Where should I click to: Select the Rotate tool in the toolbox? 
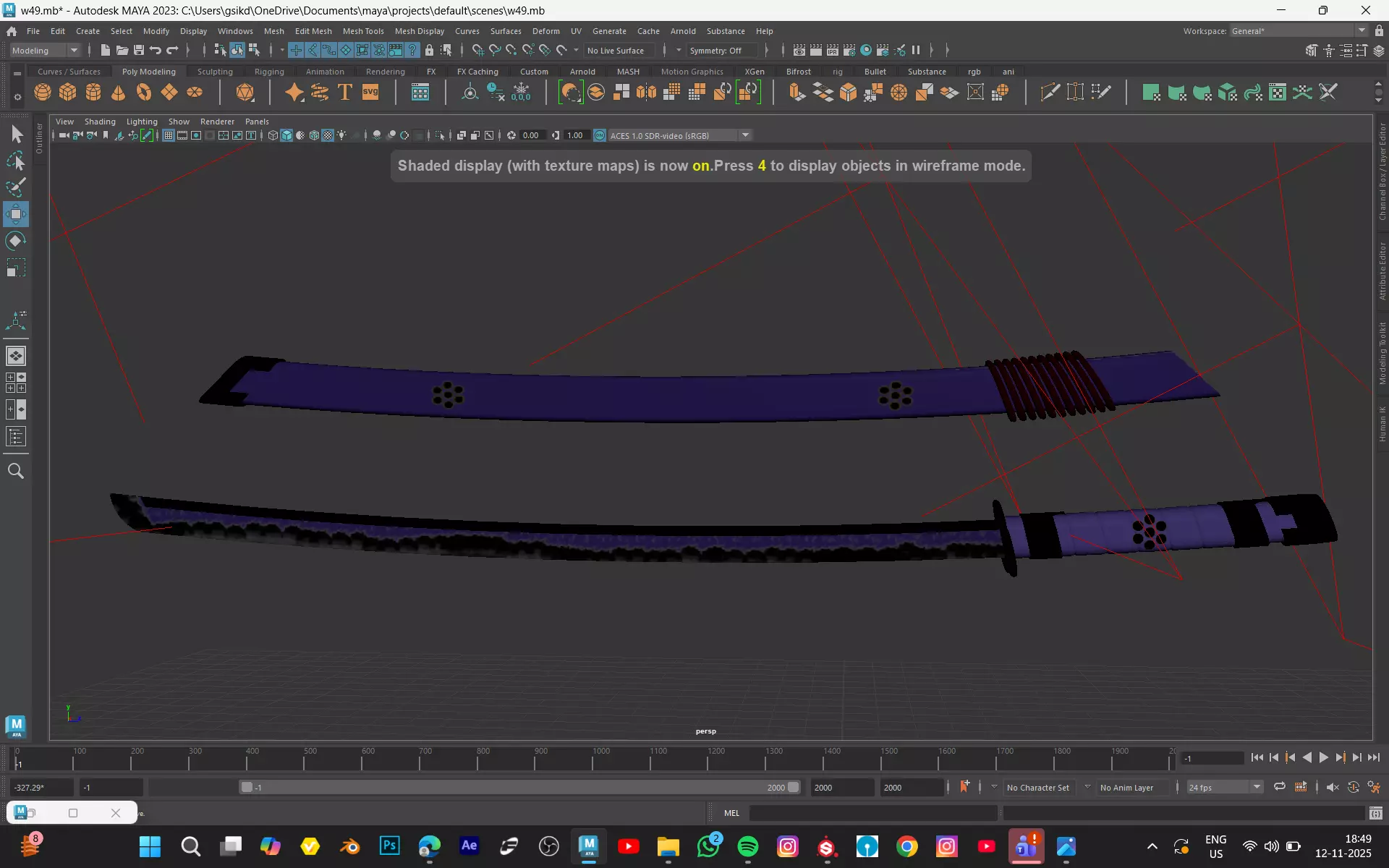[x=16, y=241]
